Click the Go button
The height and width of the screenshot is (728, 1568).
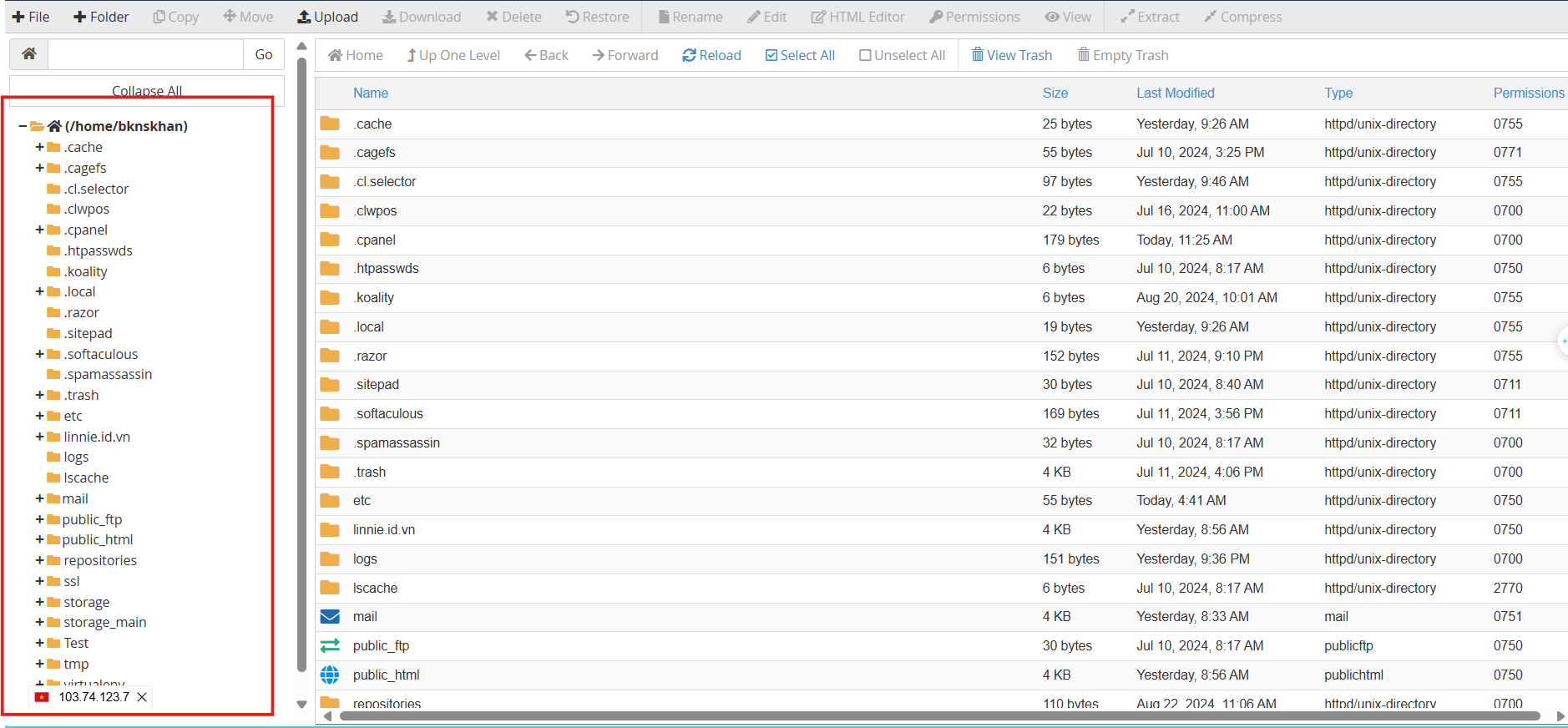click(x=264, y=54)
